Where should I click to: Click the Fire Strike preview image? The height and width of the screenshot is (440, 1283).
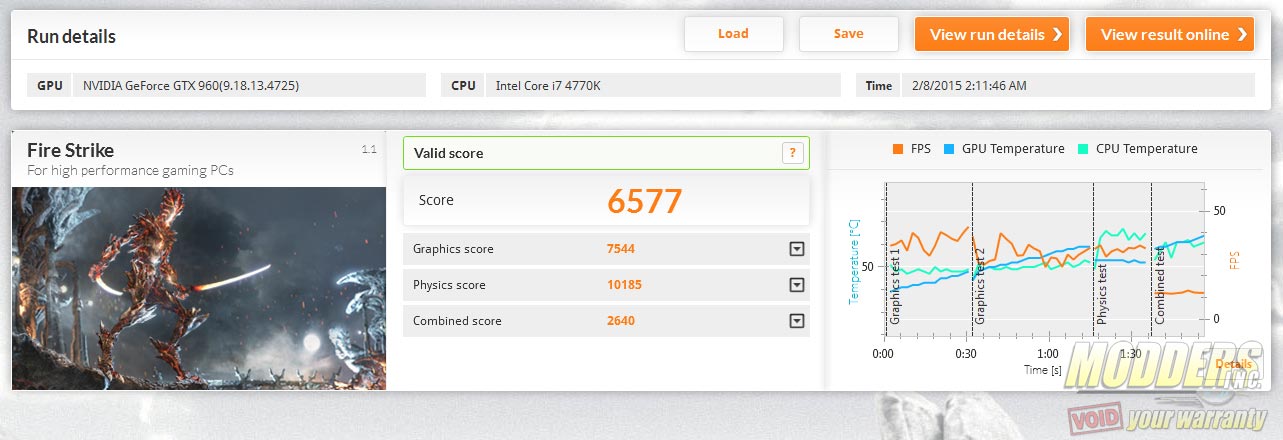[x=199, y=287]
